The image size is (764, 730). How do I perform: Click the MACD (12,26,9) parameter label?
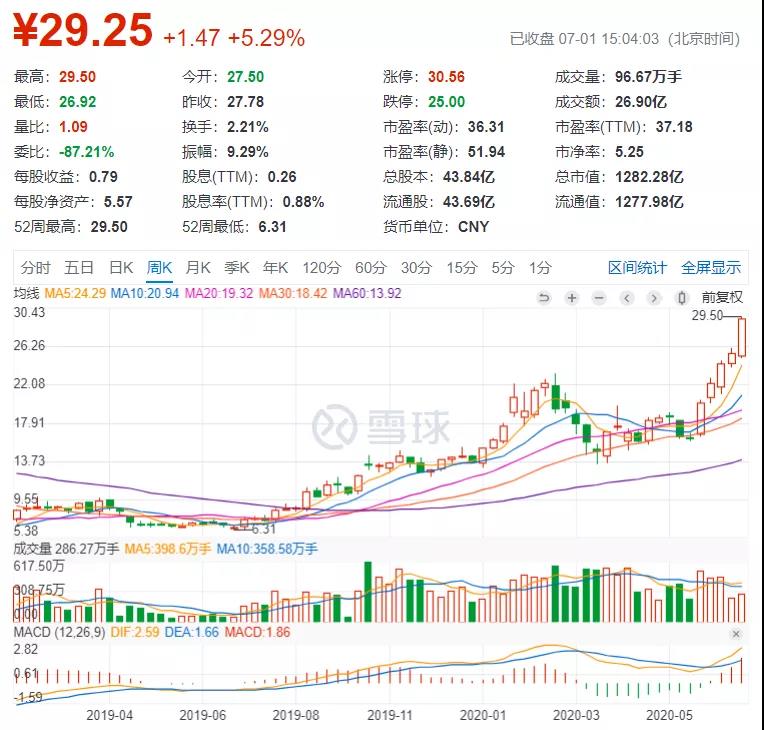(59, 633)
